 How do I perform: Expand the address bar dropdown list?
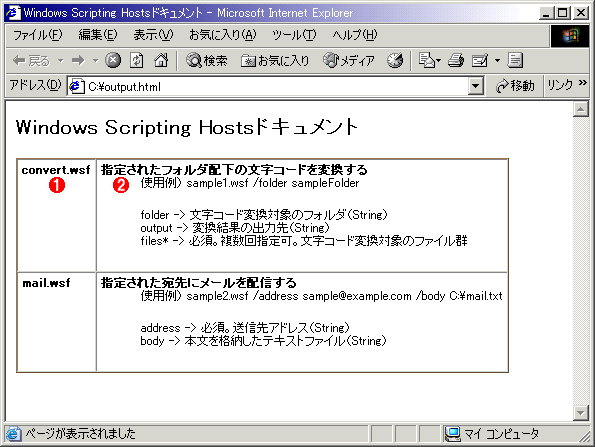(475, 87)
